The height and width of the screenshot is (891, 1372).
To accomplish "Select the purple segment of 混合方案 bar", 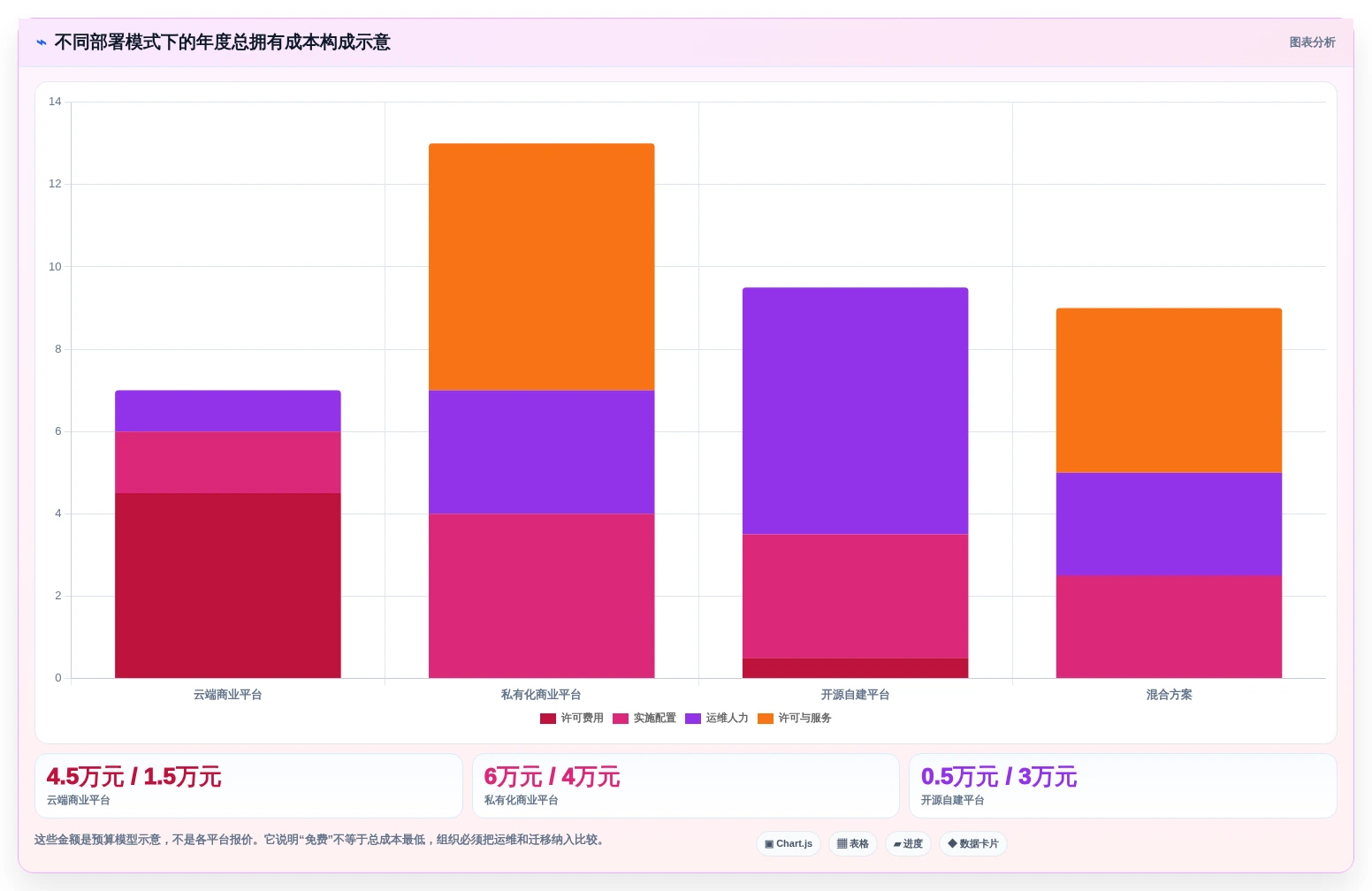I will pyautogui.click(x=1170, y=524).
